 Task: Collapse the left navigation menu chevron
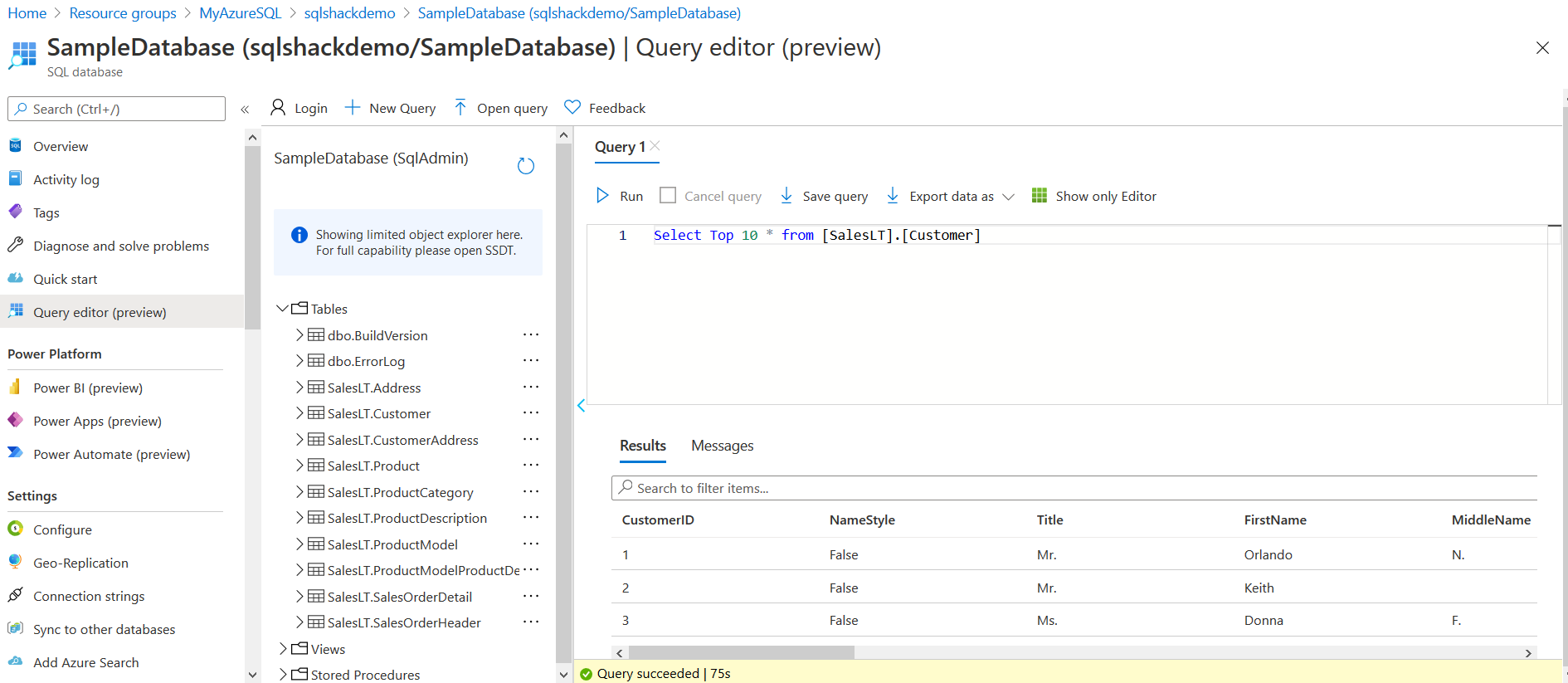click(245, 110)
